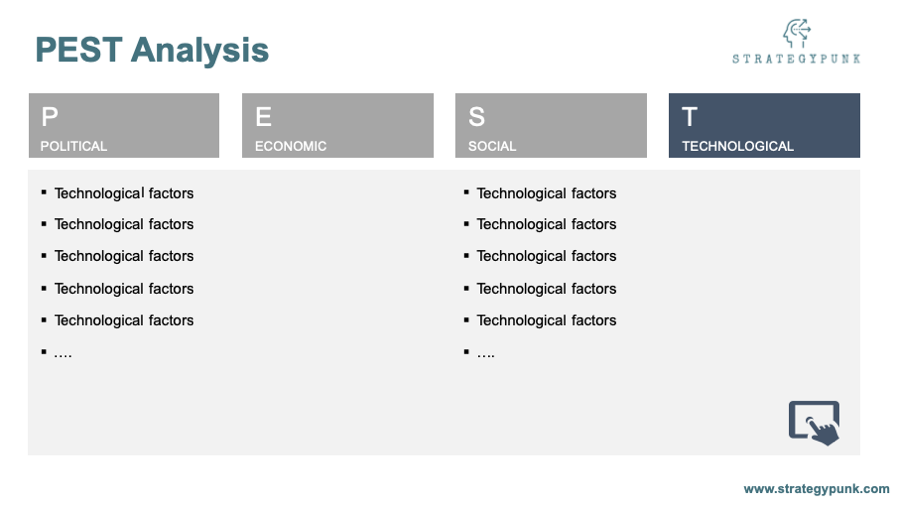900x506 pixels.
Task: Click third Technological factors bullet in right column
Action: click(546, 256)
